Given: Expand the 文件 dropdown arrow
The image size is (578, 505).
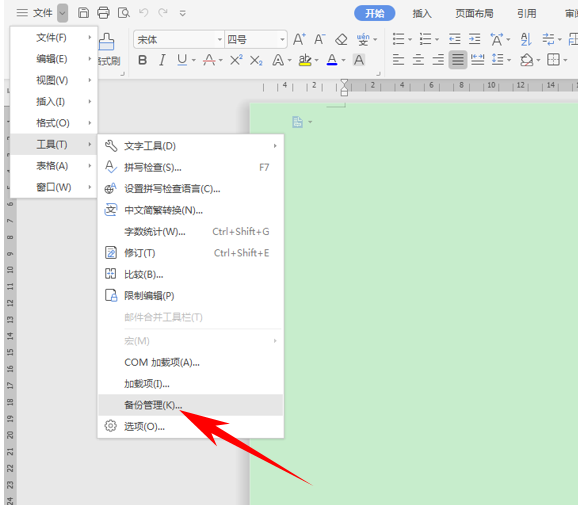Looking at the screenshot, I should click(x=62, y=13).
